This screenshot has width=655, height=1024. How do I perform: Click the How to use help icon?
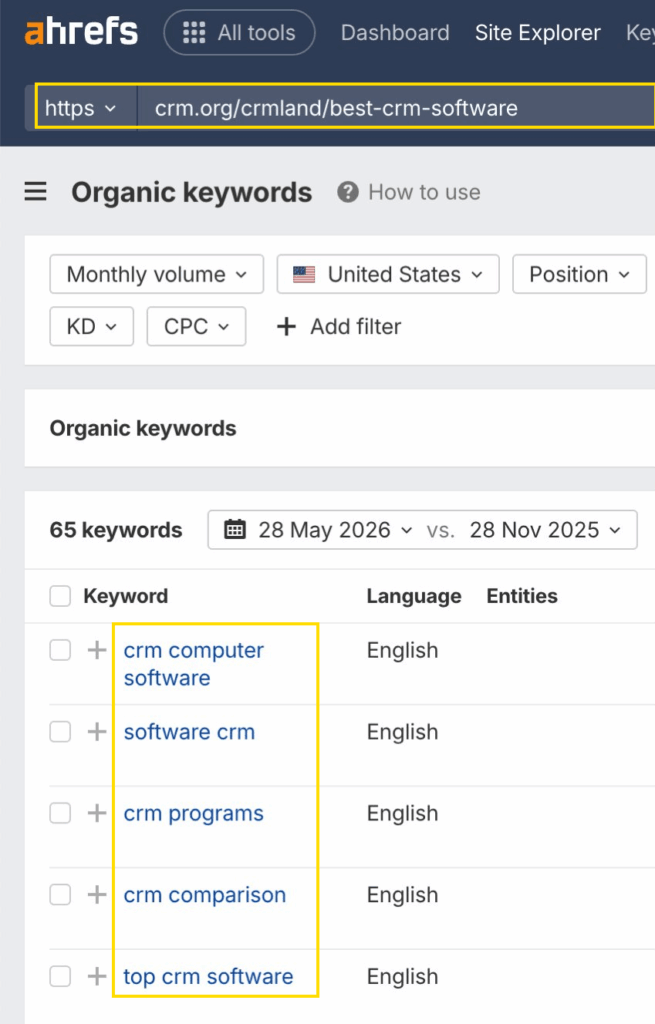coord(347,192)
